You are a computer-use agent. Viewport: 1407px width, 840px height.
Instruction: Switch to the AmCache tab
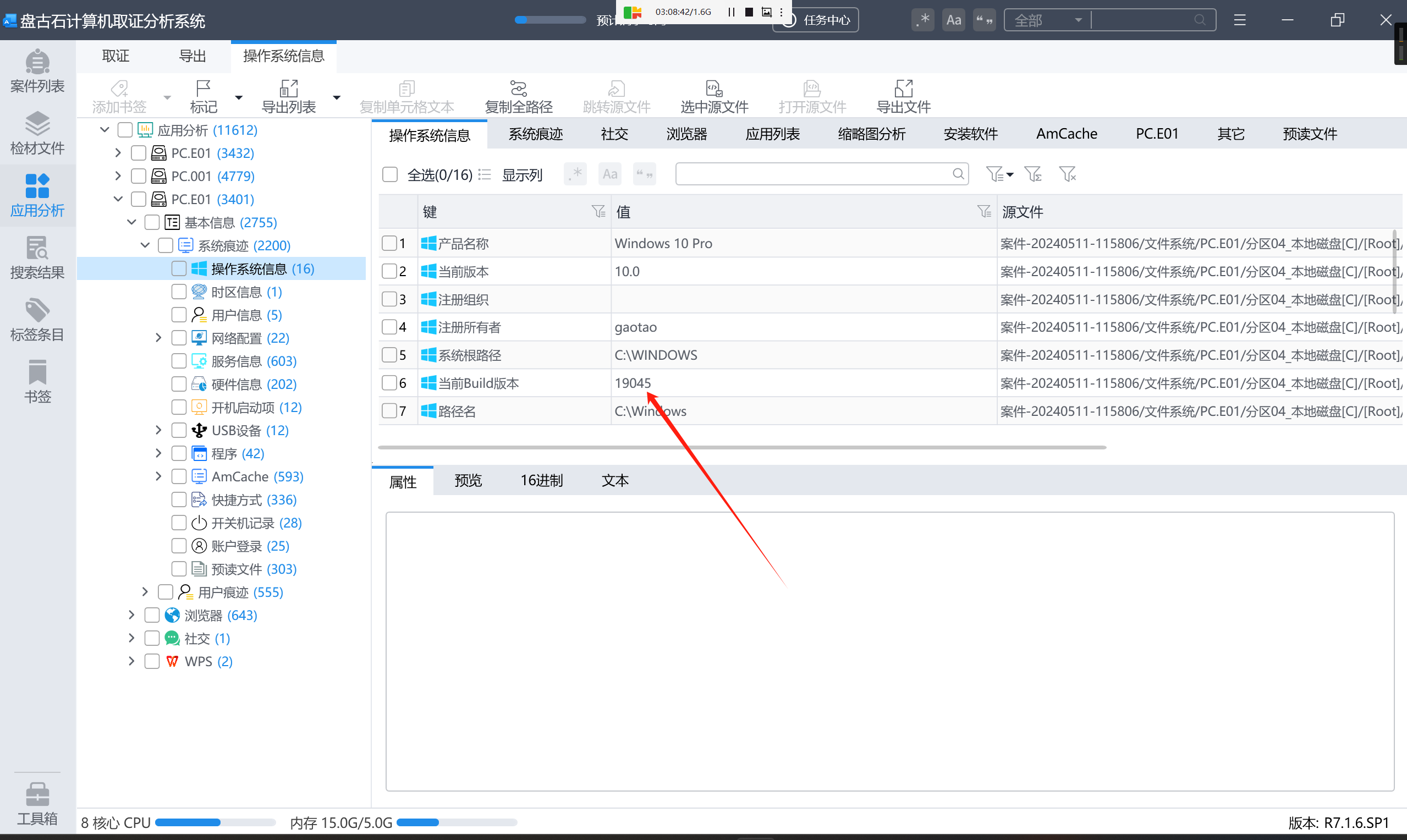point(1067,134)
